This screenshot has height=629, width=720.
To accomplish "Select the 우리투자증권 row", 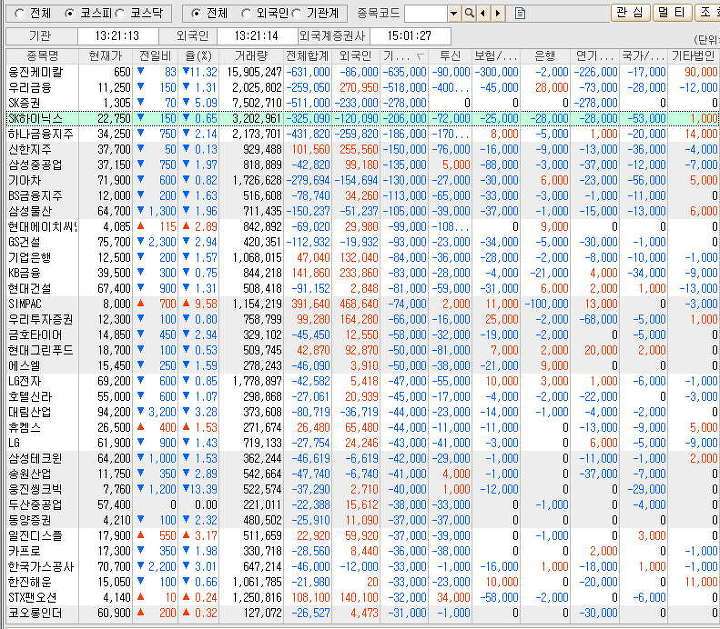I will click(363, 319).
